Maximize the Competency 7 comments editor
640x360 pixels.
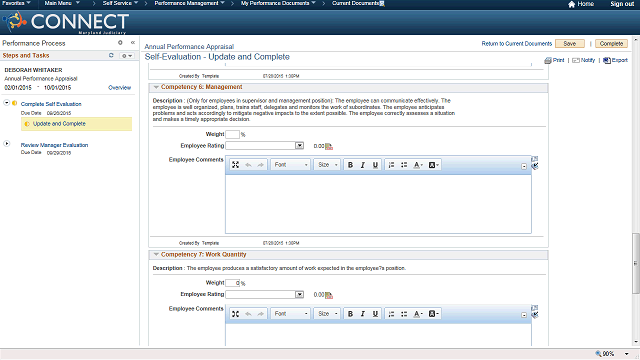(236, 314)
